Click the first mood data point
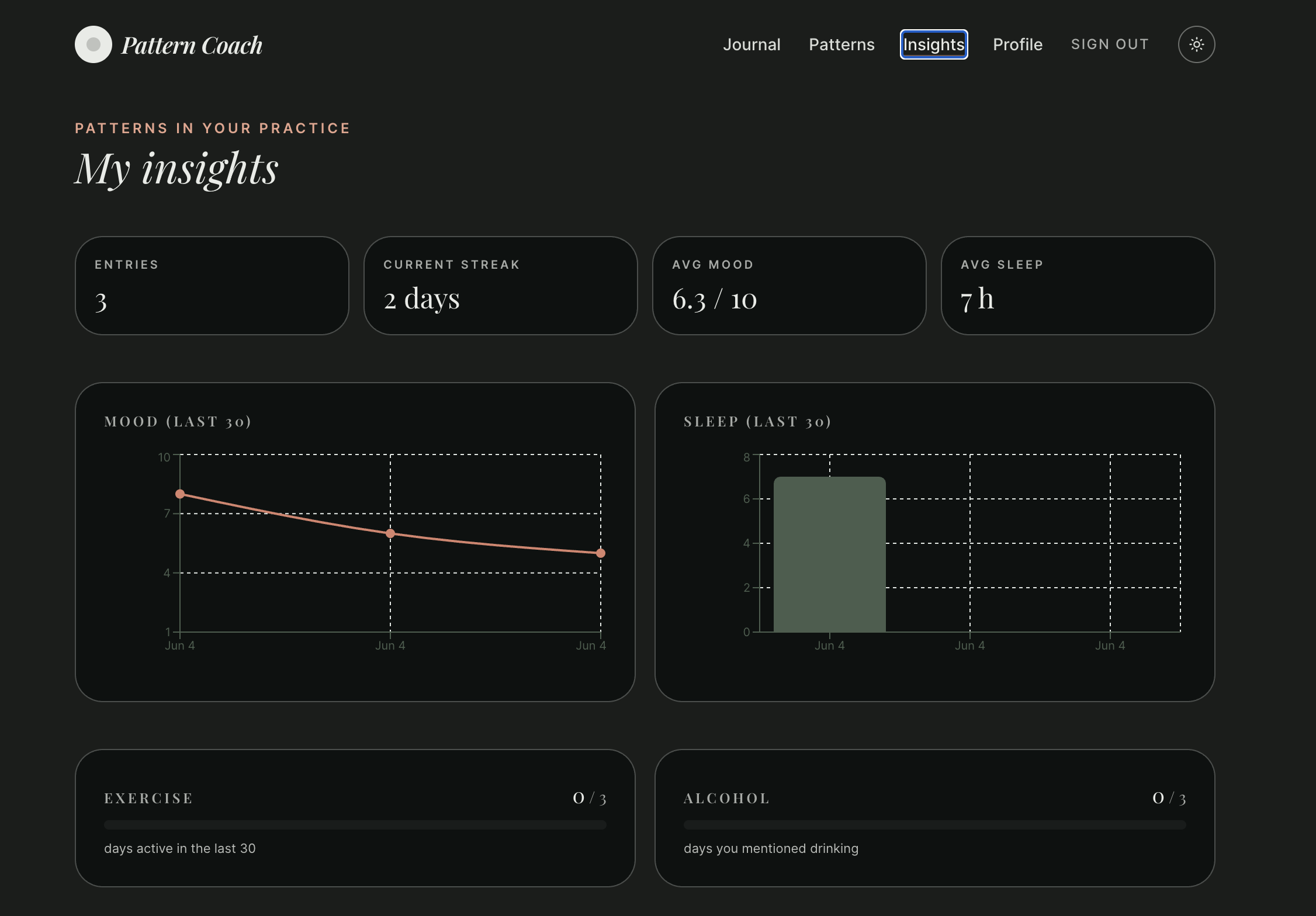Screen dimensions: 1316x916 coord(180,494)
